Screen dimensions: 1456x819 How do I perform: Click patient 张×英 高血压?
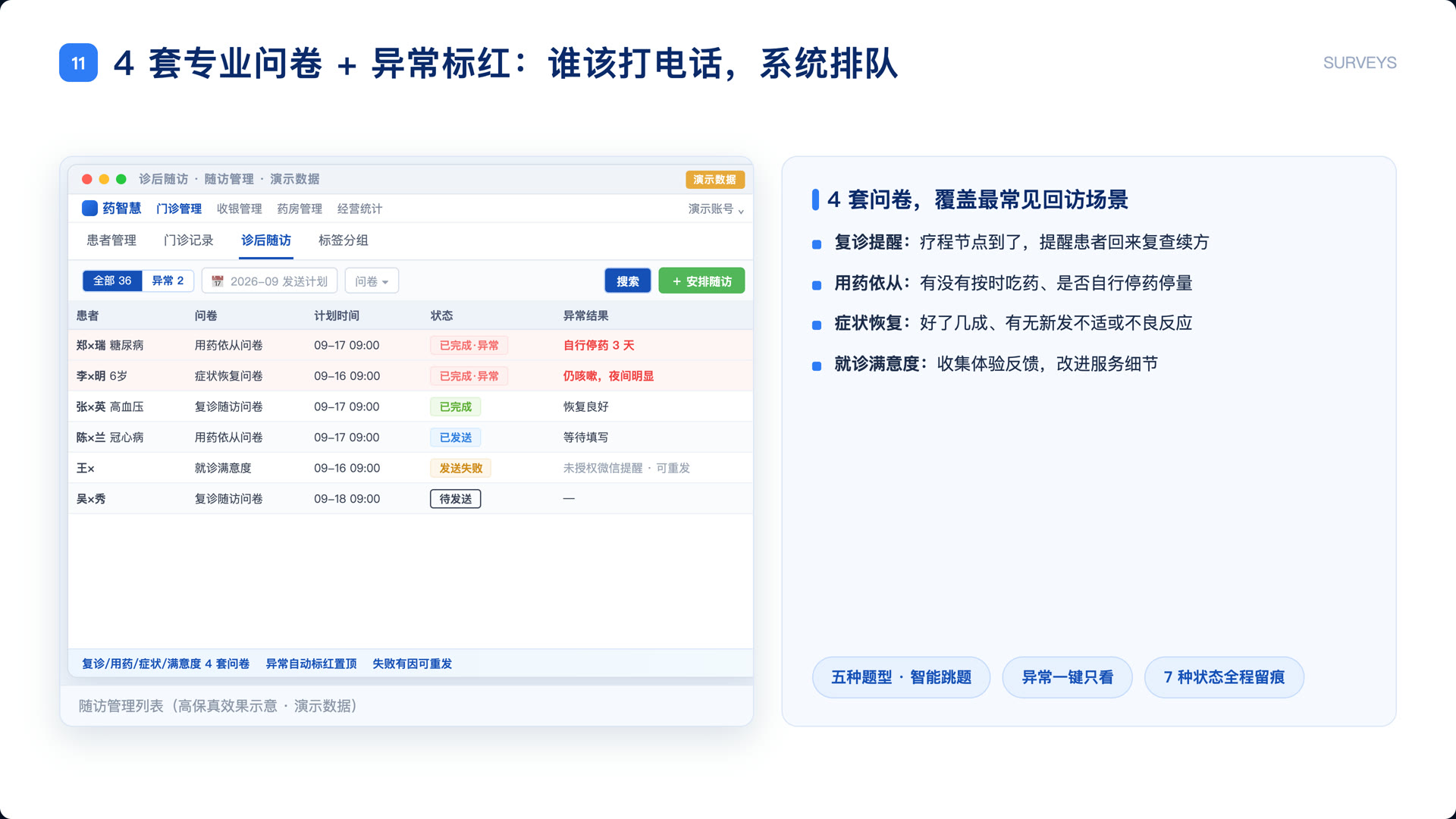click(110, 406)
